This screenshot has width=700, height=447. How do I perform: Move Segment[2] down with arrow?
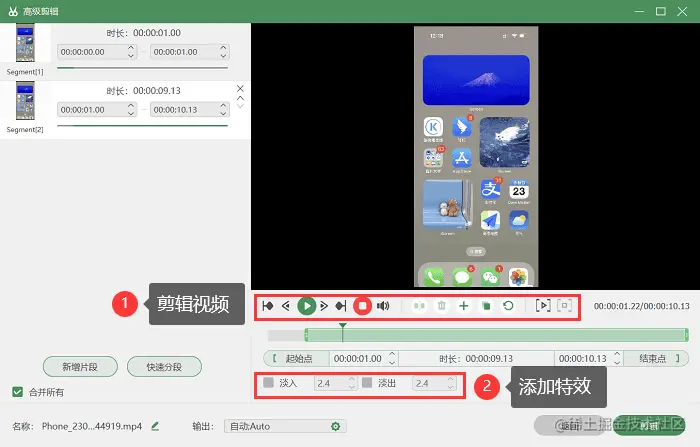point(240,106)
